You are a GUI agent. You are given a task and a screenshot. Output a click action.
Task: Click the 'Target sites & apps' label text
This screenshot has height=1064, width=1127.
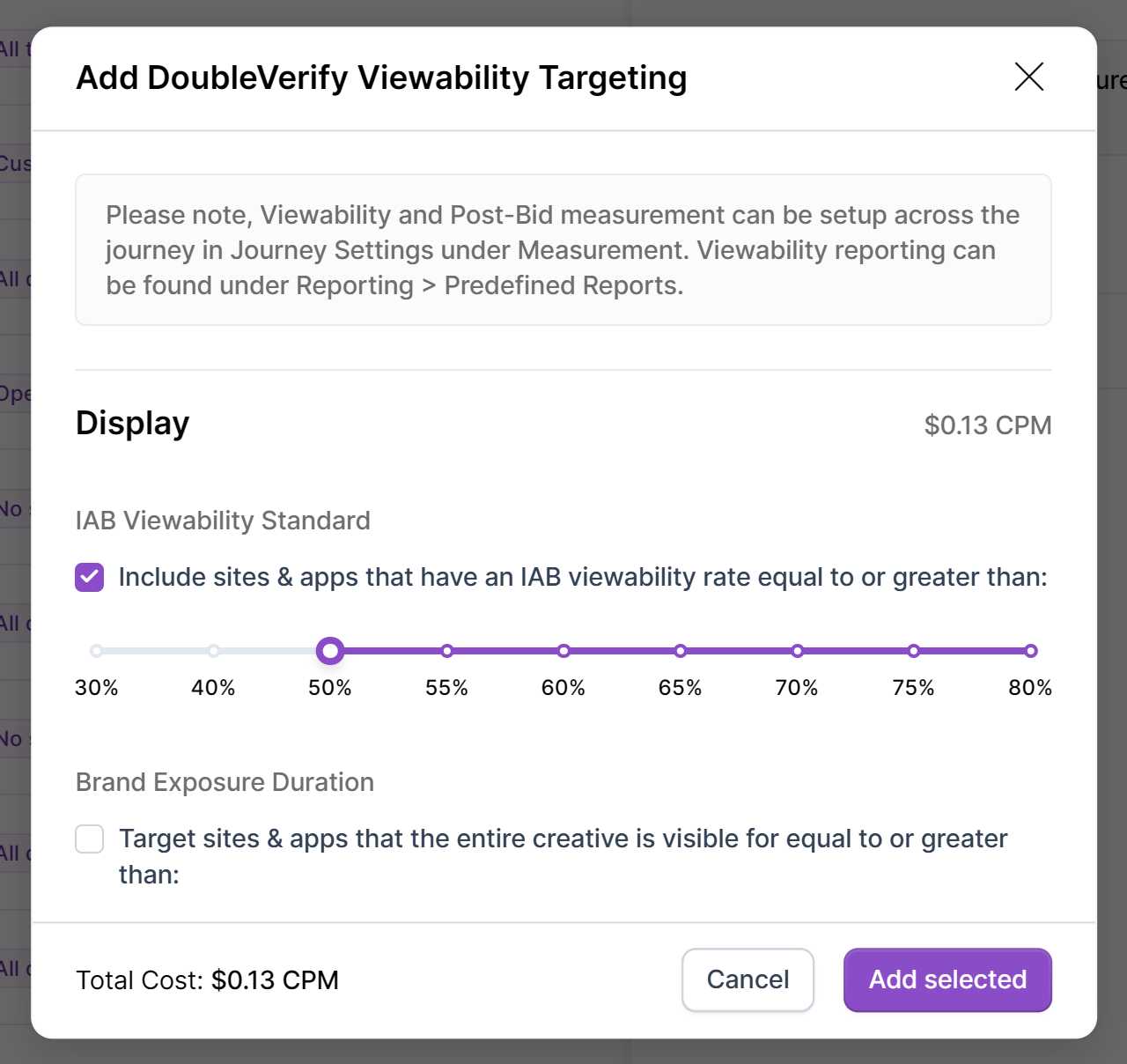pyautogui.click(x=563, y=839)
